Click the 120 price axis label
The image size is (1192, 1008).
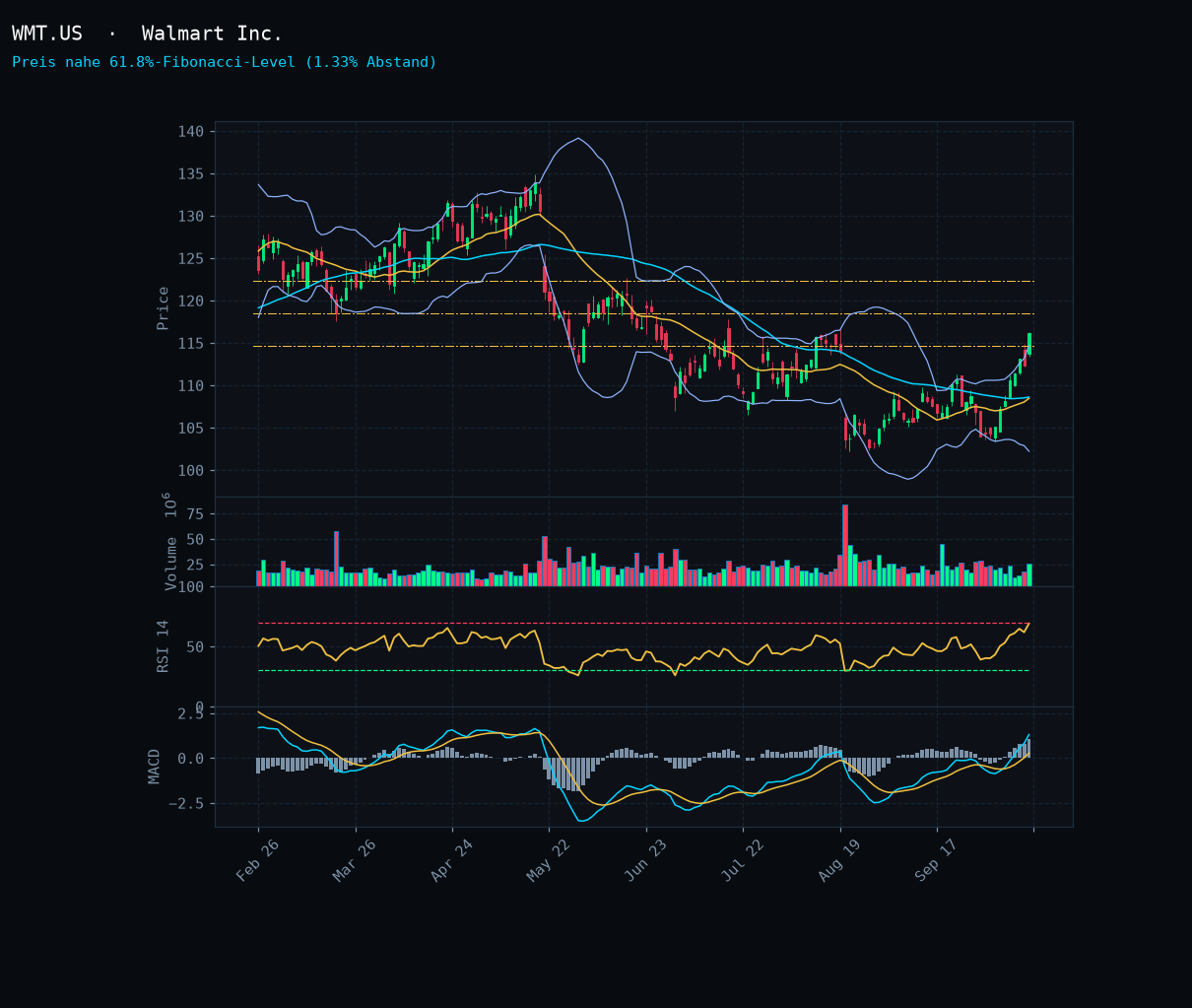[x=191, y=302]
